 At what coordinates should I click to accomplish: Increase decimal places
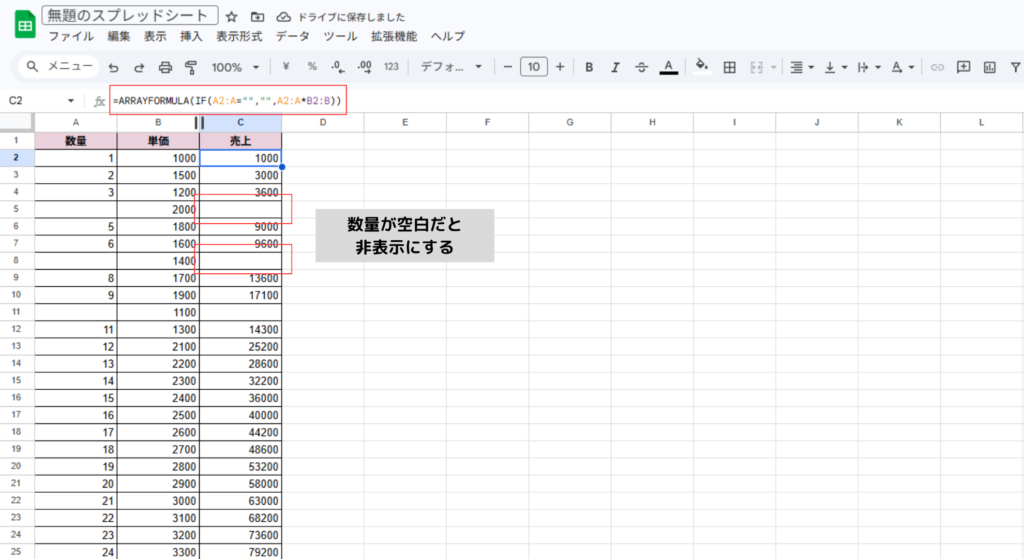pyautogui.click(x=364, y=67)
